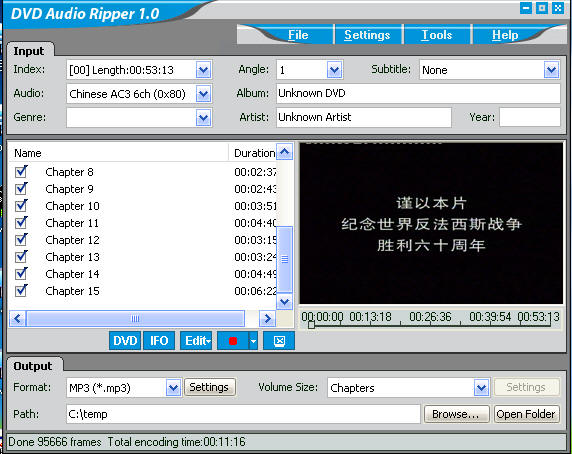The height and width of the screenshot is (454, 572).
Task: Uncheck the Chapter 15 checkbox
Action: click(x=21, y=291)
